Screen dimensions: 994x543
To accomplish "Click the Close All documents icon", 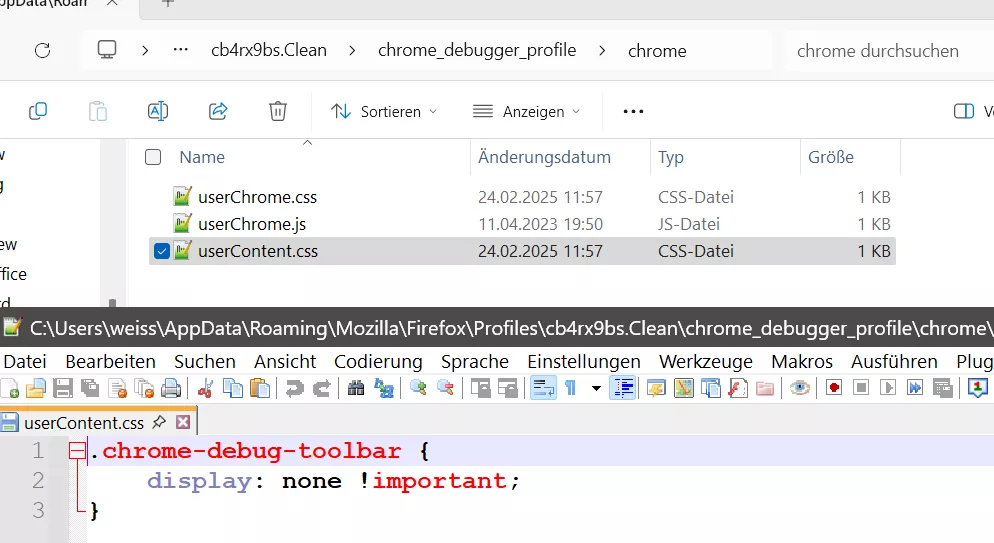I will (145, 388).
